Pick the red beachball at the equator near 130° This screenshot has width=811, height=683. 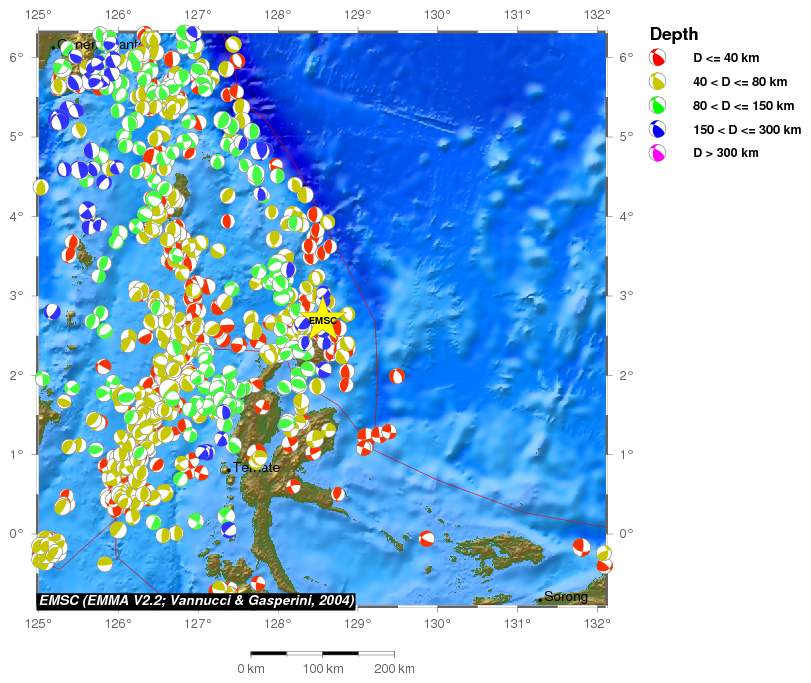click(x=427, y=539)
